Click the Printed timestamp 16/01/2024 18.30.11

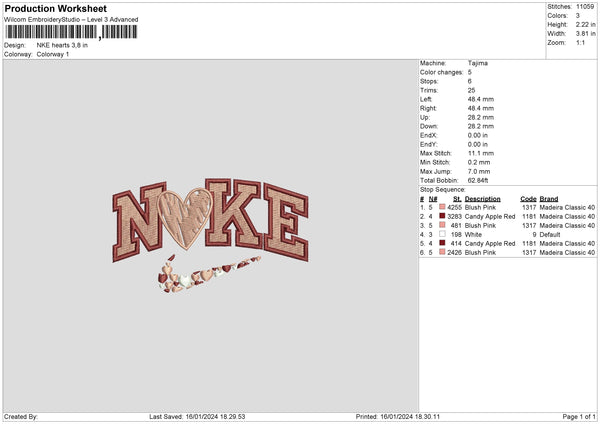pos(410,417)
